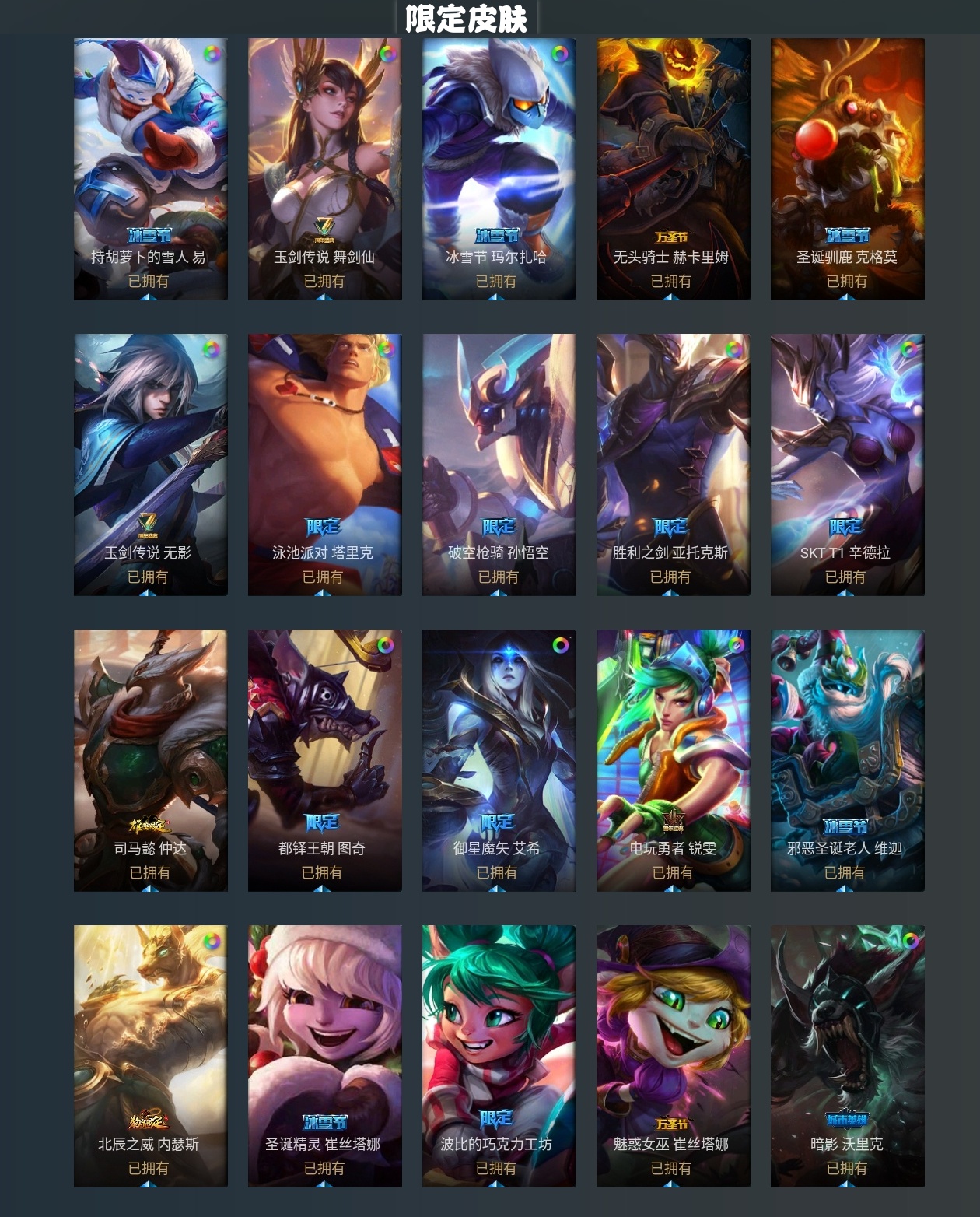This screenshot has width=980, height=1217.
Task: Click the 限定 badge on 泳池派对 塔里克
Action: pyautogui.click(x=323, y=527)
